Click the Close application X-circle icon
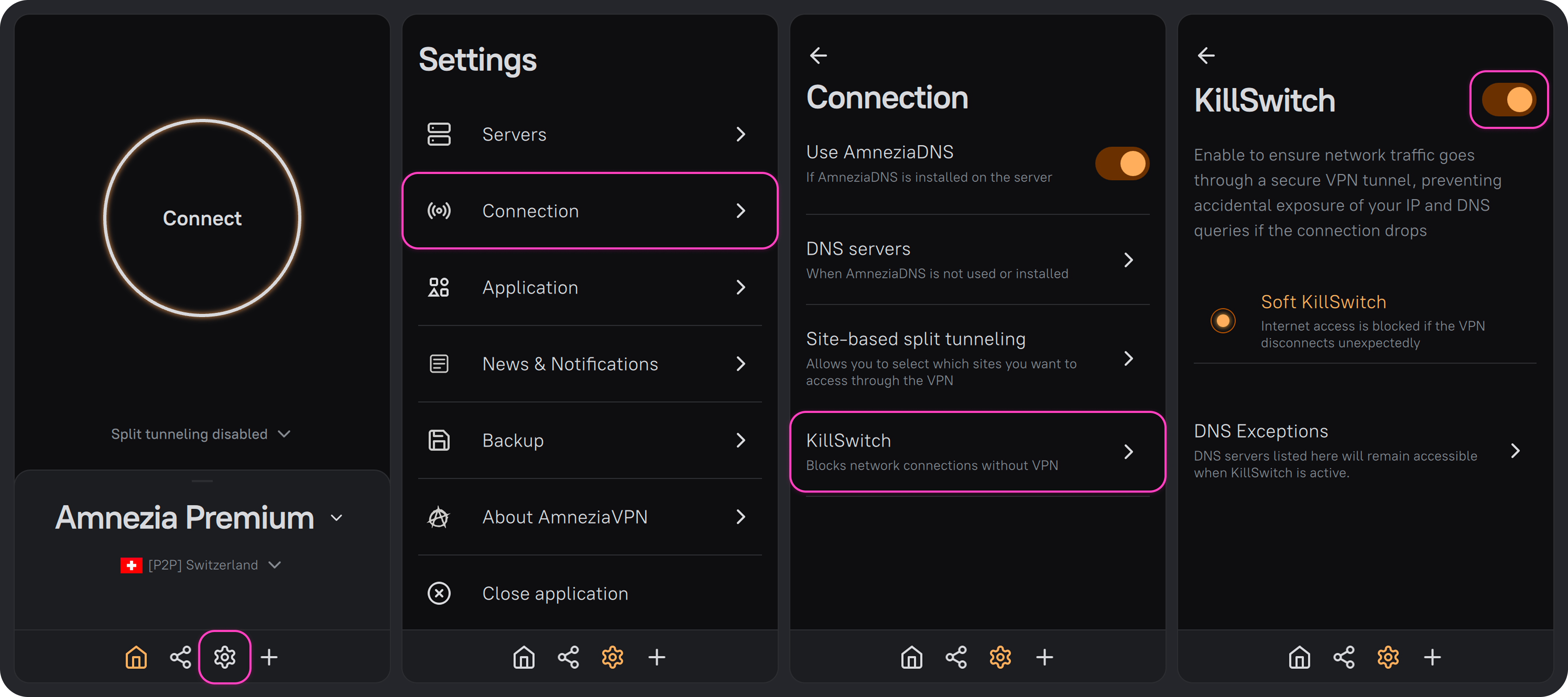 [x=439, y=593]
